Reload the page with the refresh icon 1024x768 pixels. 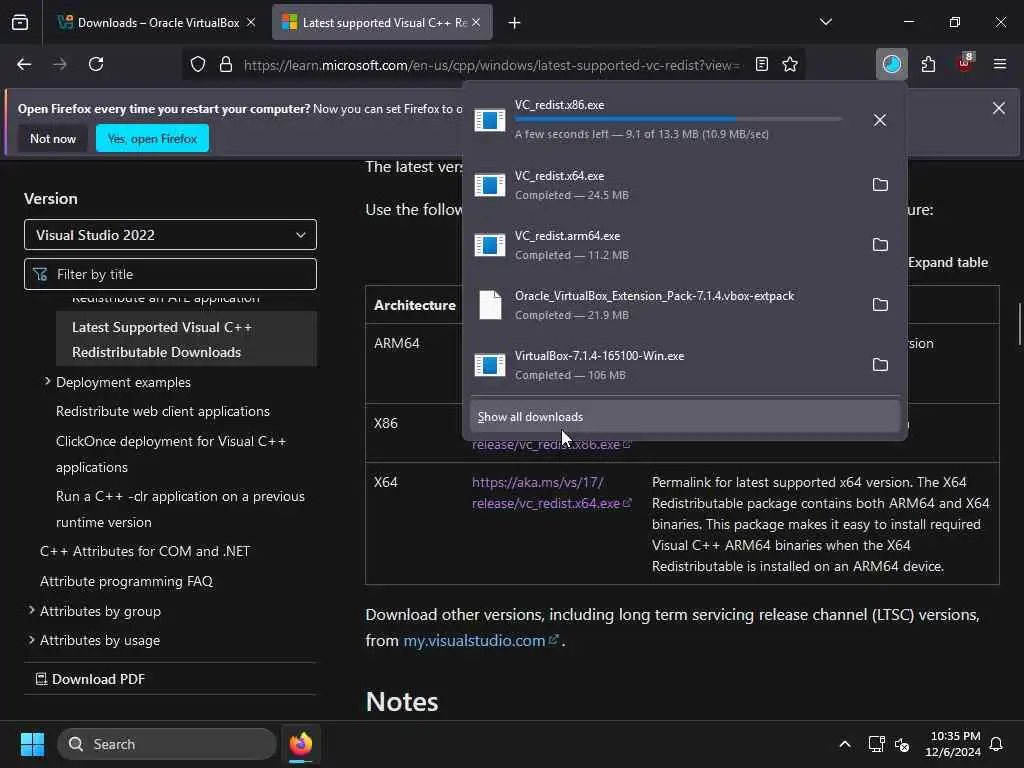coord(96,64)
